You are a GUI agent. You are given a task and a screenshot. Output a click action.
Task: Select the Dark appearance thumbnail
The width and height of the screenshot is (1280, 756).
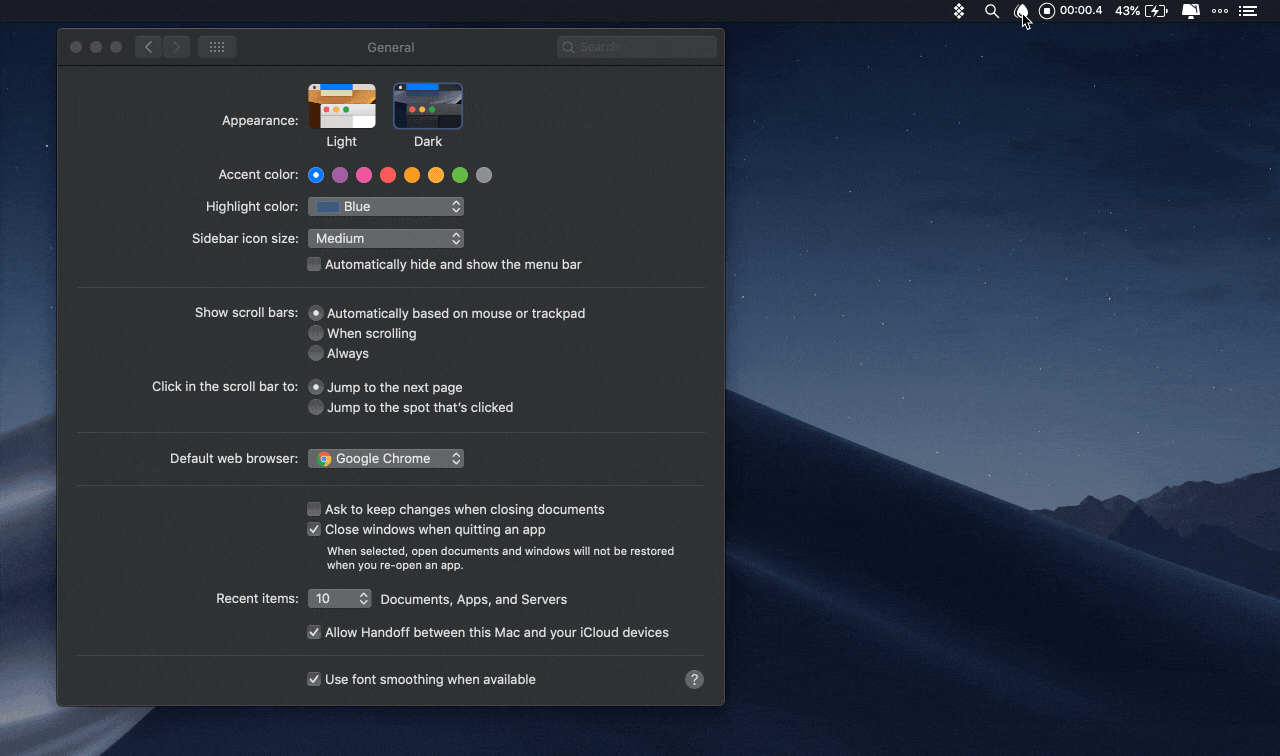tap(428, 106)
